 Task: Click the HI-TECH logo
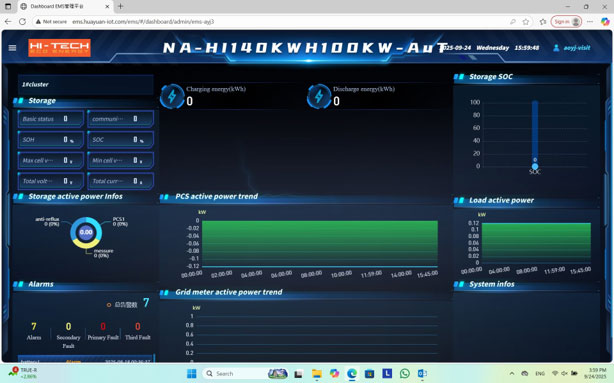click(x=59, y=48)
